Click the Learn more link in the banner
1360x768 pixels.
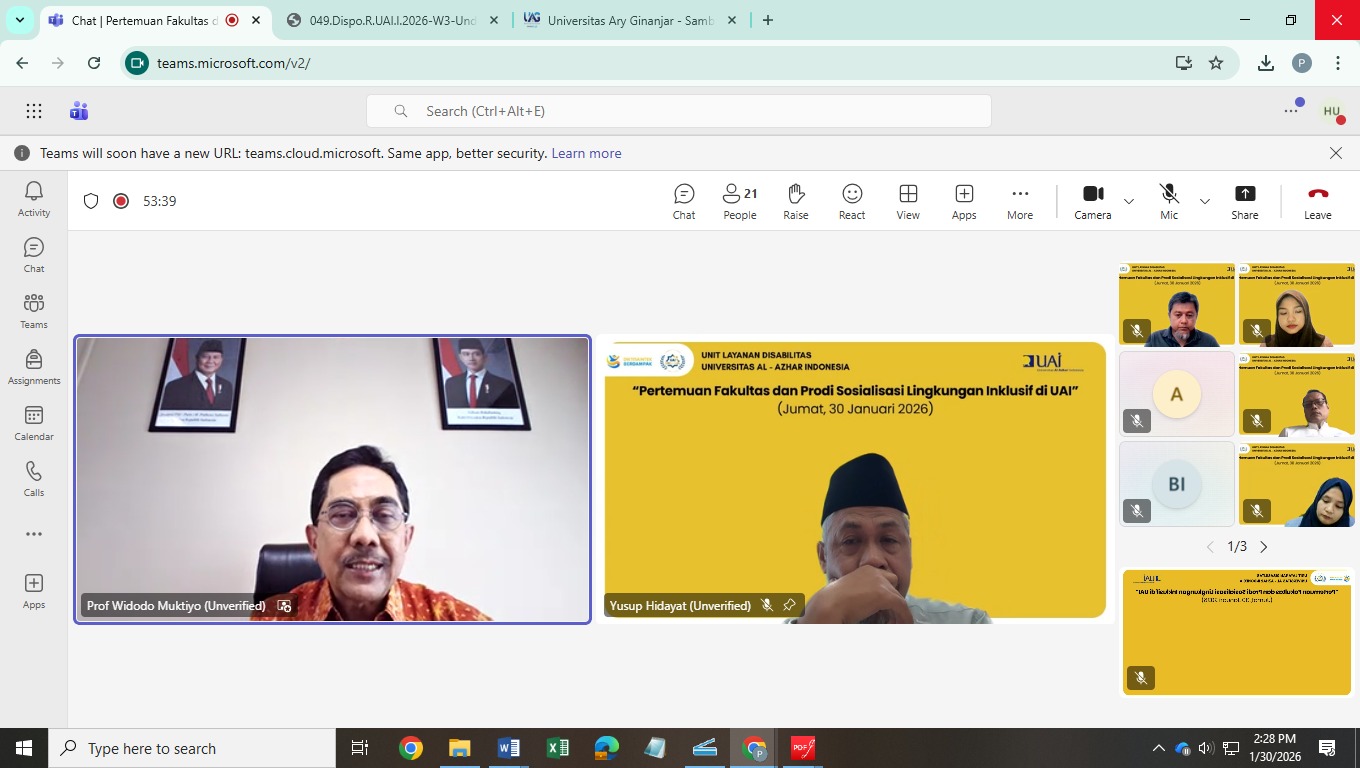coord(586,153)
